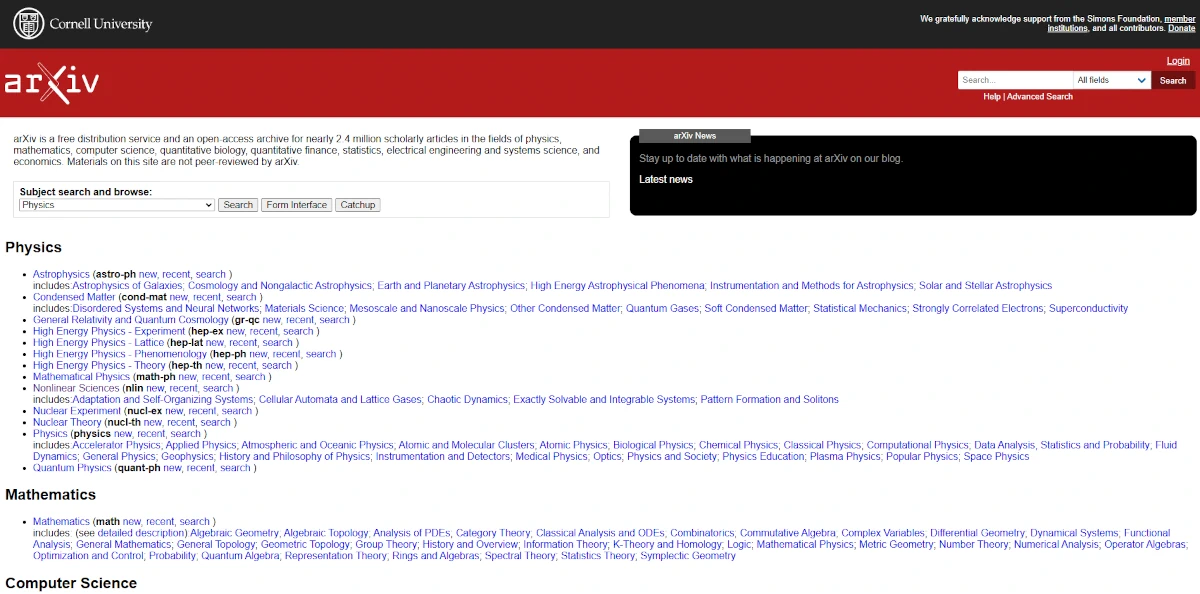Open the Optics link

click(607, 457)
